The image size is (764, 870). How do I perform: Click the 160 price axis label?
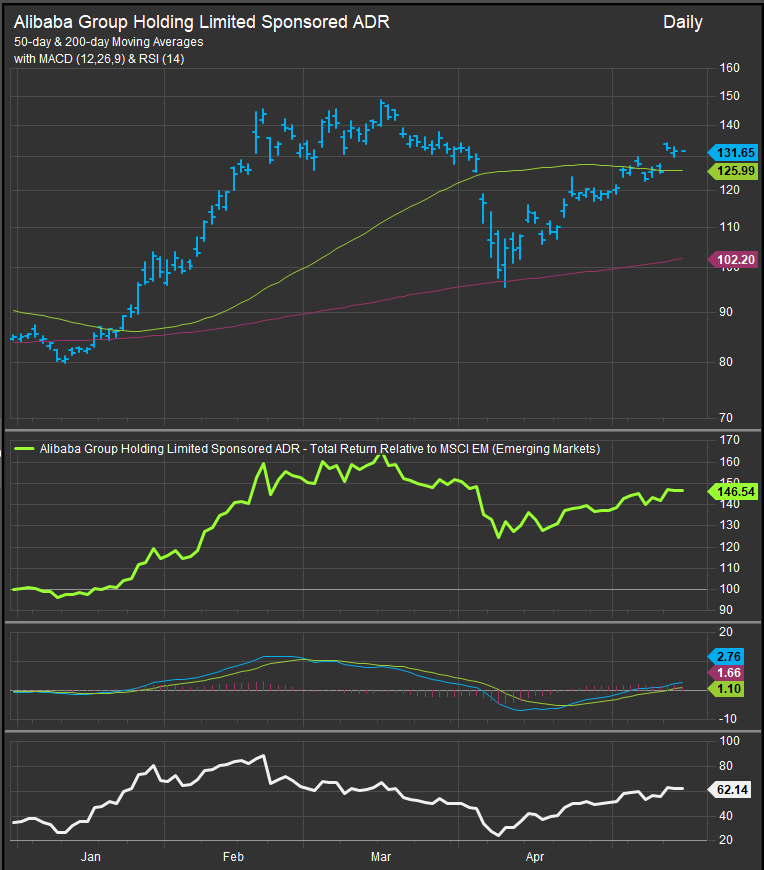[x=730, y=68]
